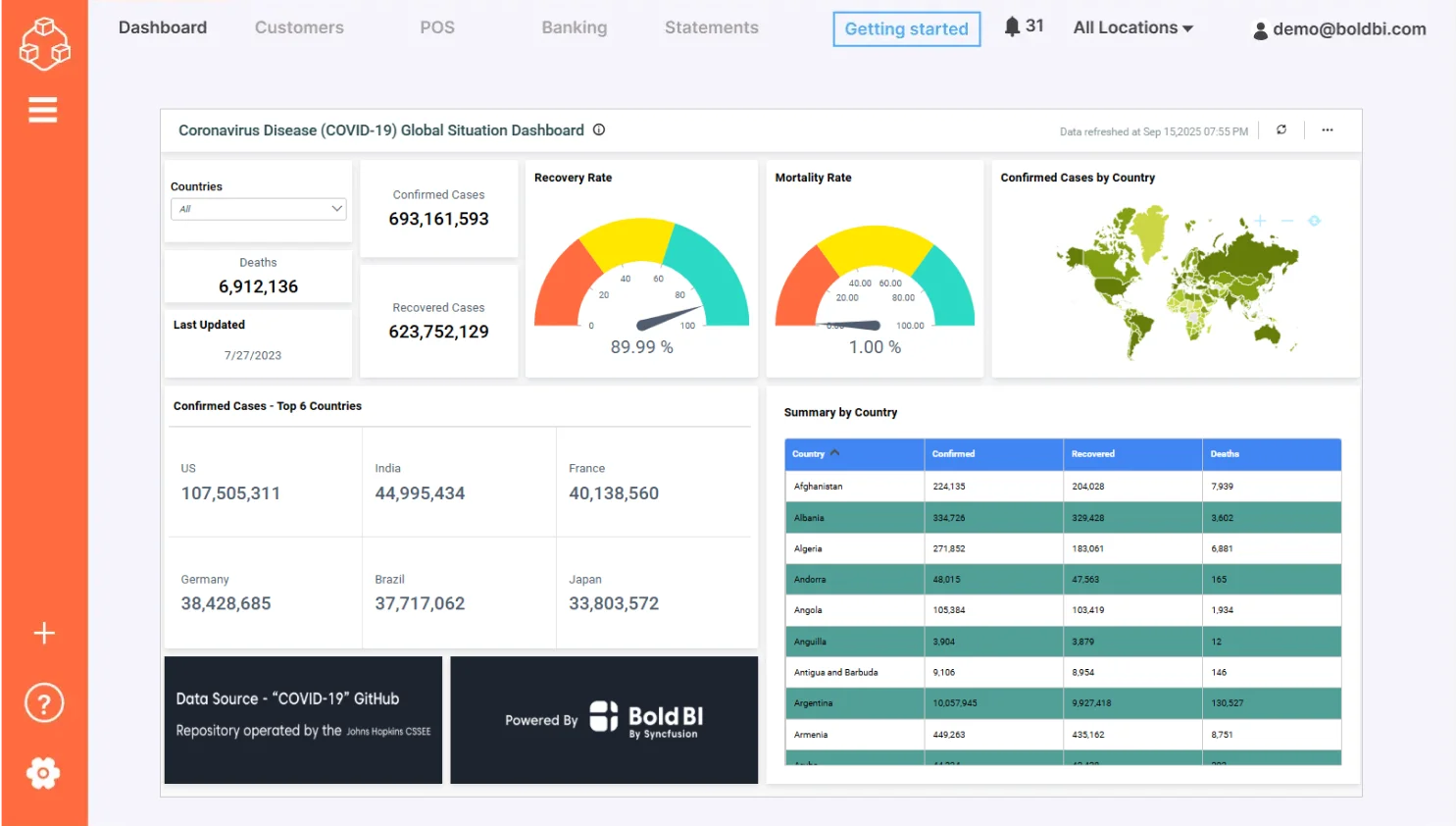Select the Statements navigation link

point(711,27)
